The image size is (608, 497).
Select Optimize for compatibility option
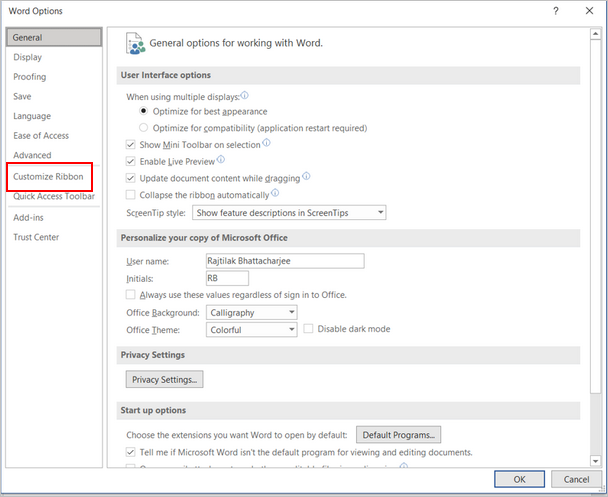(143, 128)
